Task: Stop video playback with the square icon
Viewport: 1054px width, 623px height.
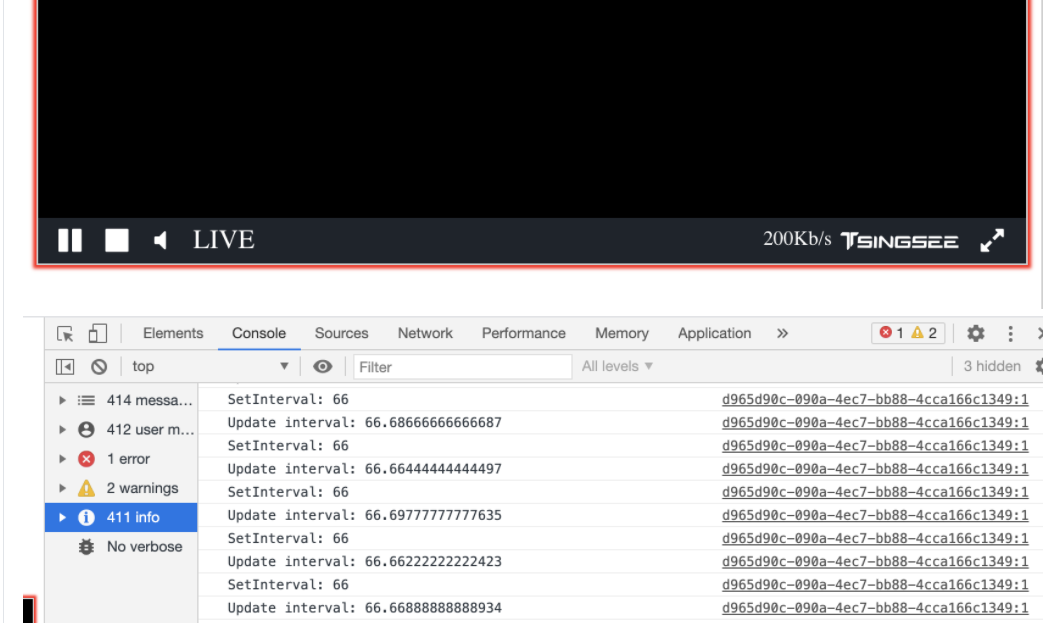Action: coord(116,240)
